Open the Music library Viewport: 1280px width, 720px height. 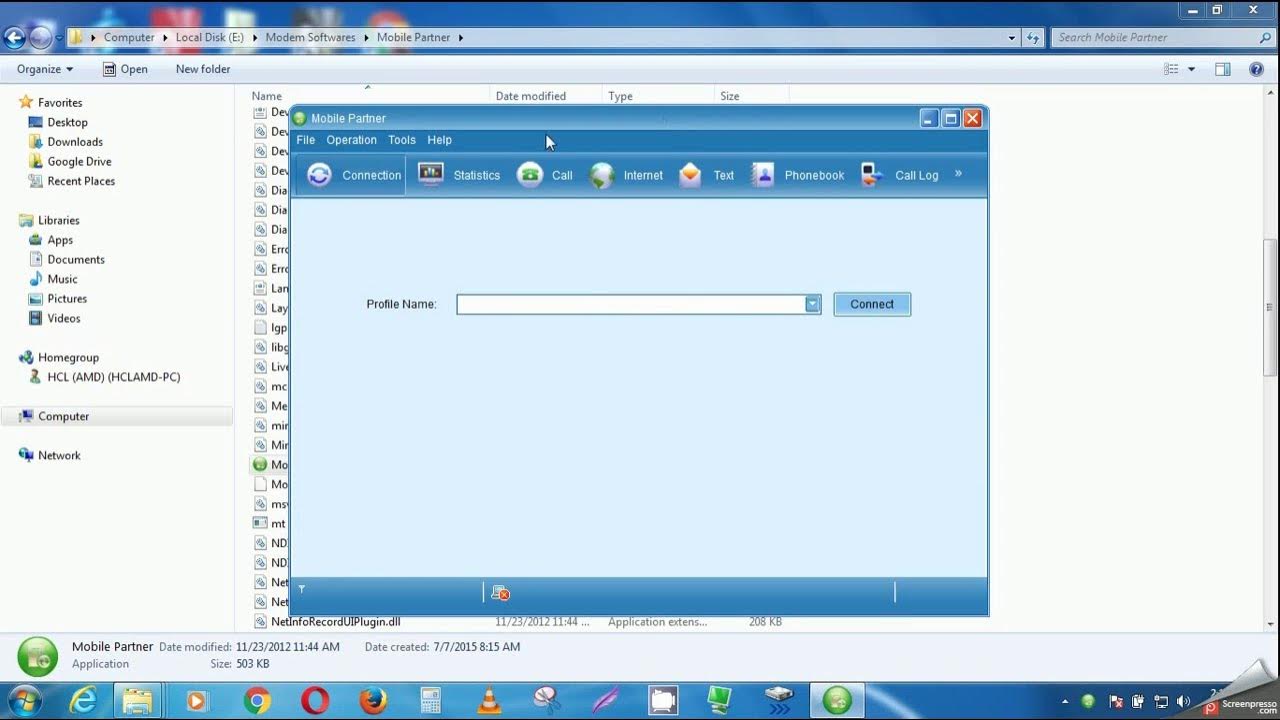[62, 279]
